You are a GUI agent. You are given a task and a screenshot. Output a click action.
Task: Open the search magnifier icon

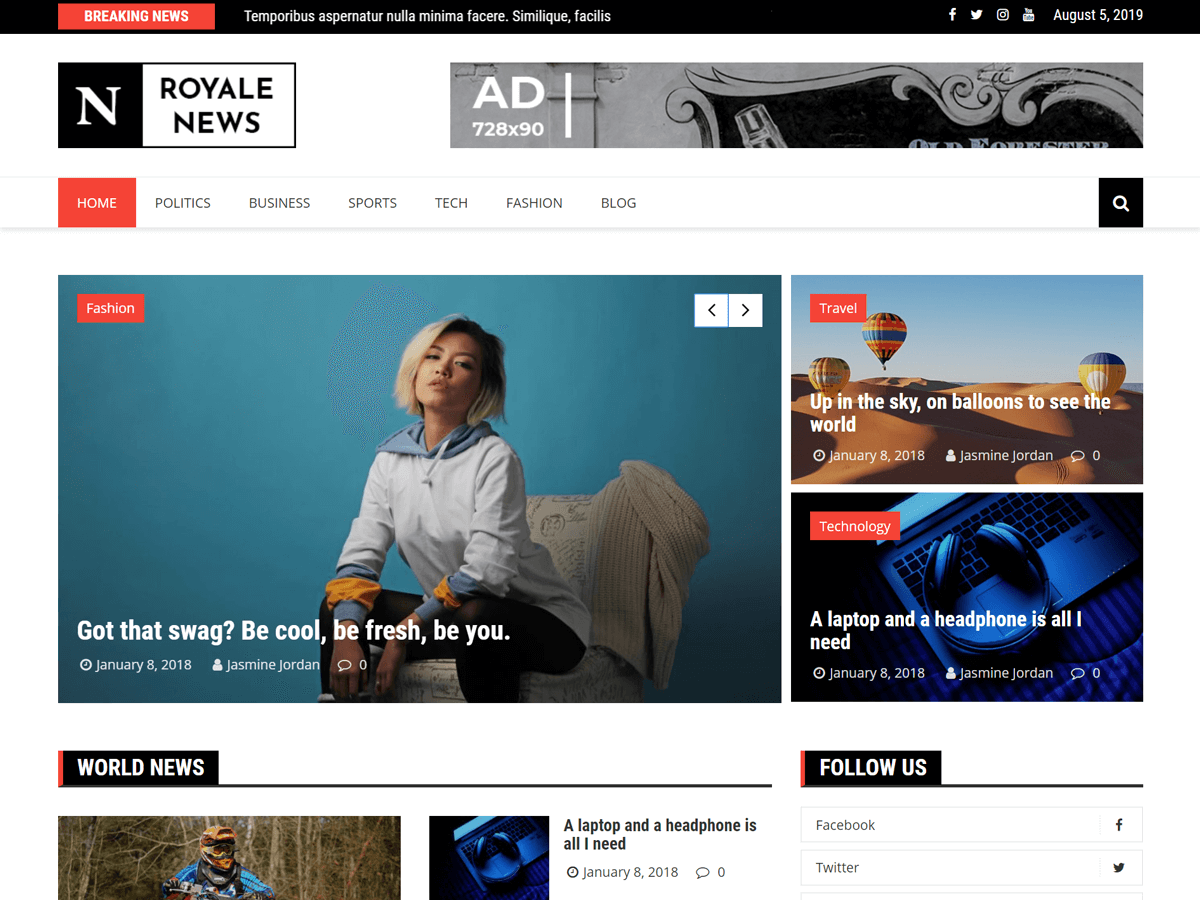(1120, 202)
